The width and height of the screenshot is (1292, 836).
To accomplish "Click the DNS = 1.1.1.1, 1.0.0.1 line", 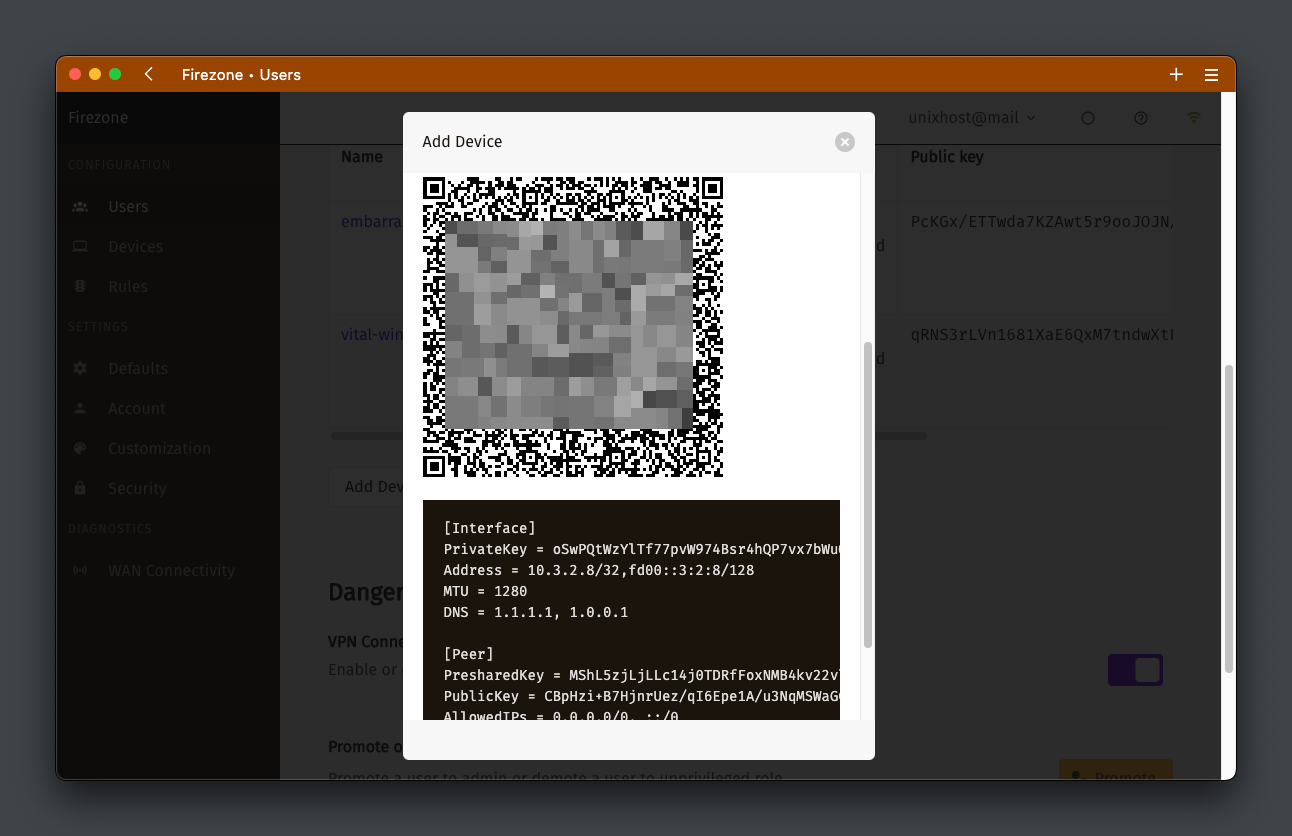I will (536, 612).
